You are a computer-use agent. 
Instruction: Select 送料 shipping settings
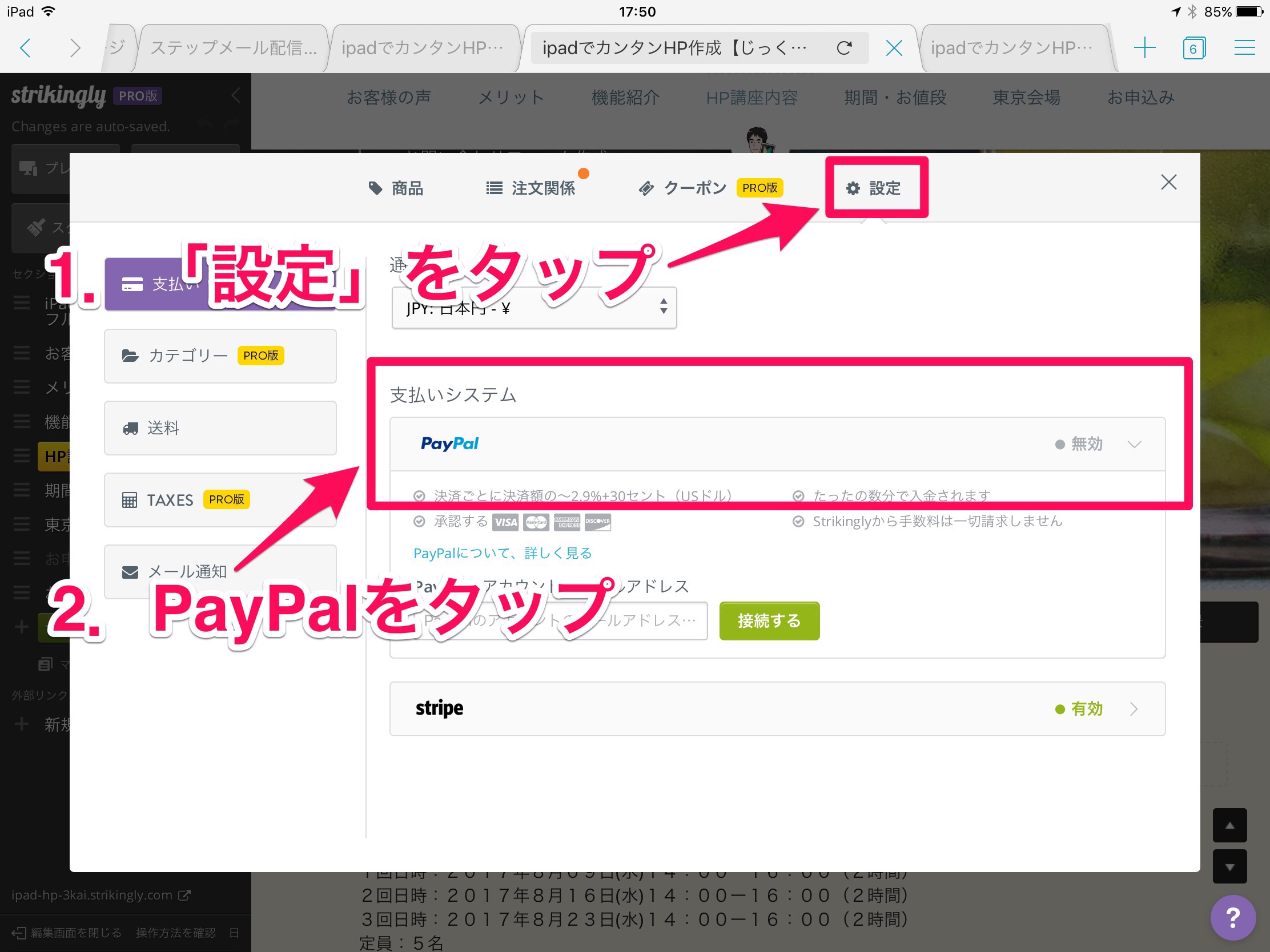pyautogui.click(x=220, y=428)
